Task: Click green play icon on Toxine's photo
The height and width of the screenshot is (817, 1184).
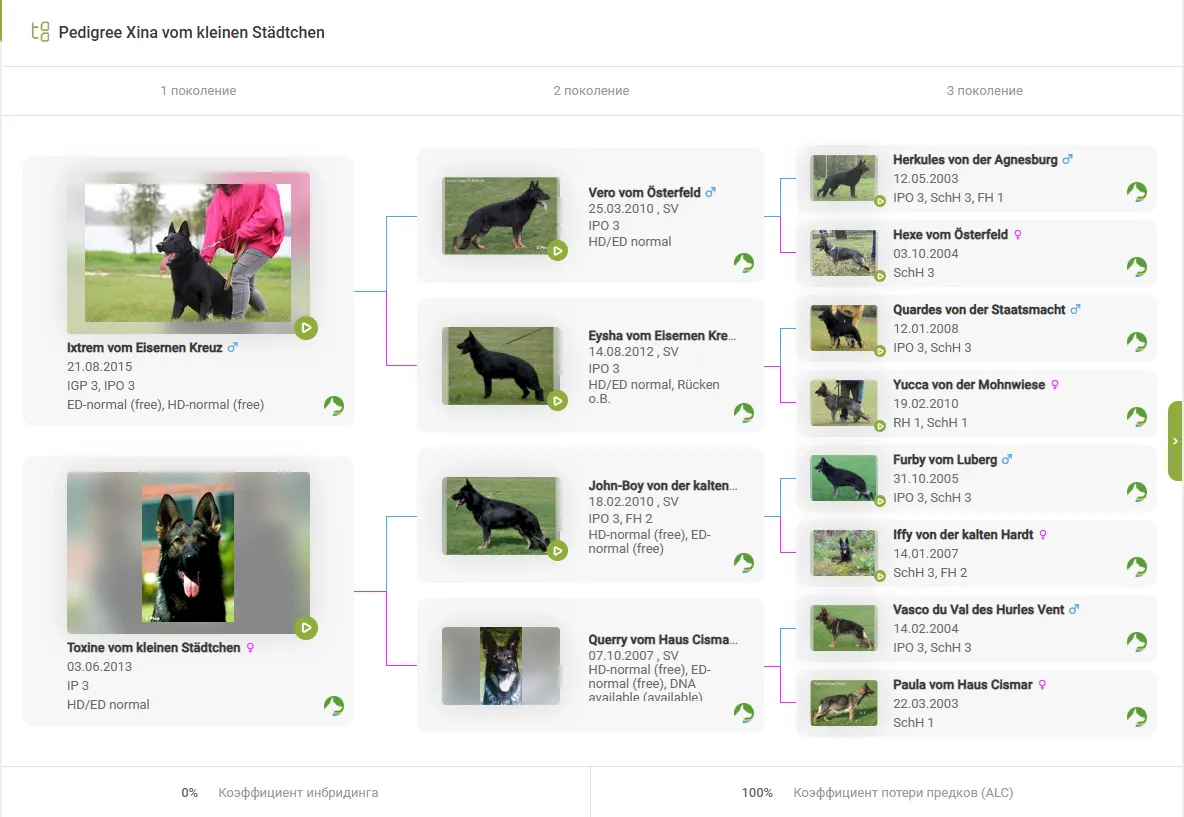Action: click(306, 628)
